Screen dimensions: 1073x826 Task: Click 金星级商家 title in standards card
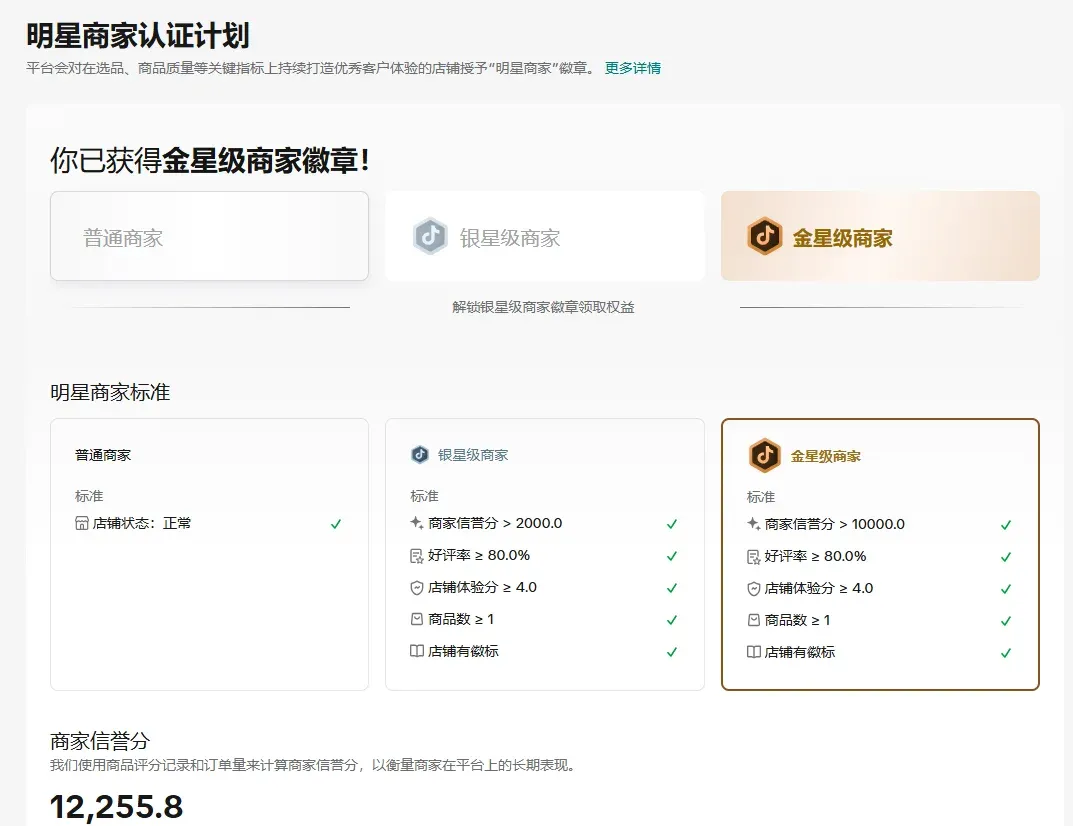coord(825,456)
